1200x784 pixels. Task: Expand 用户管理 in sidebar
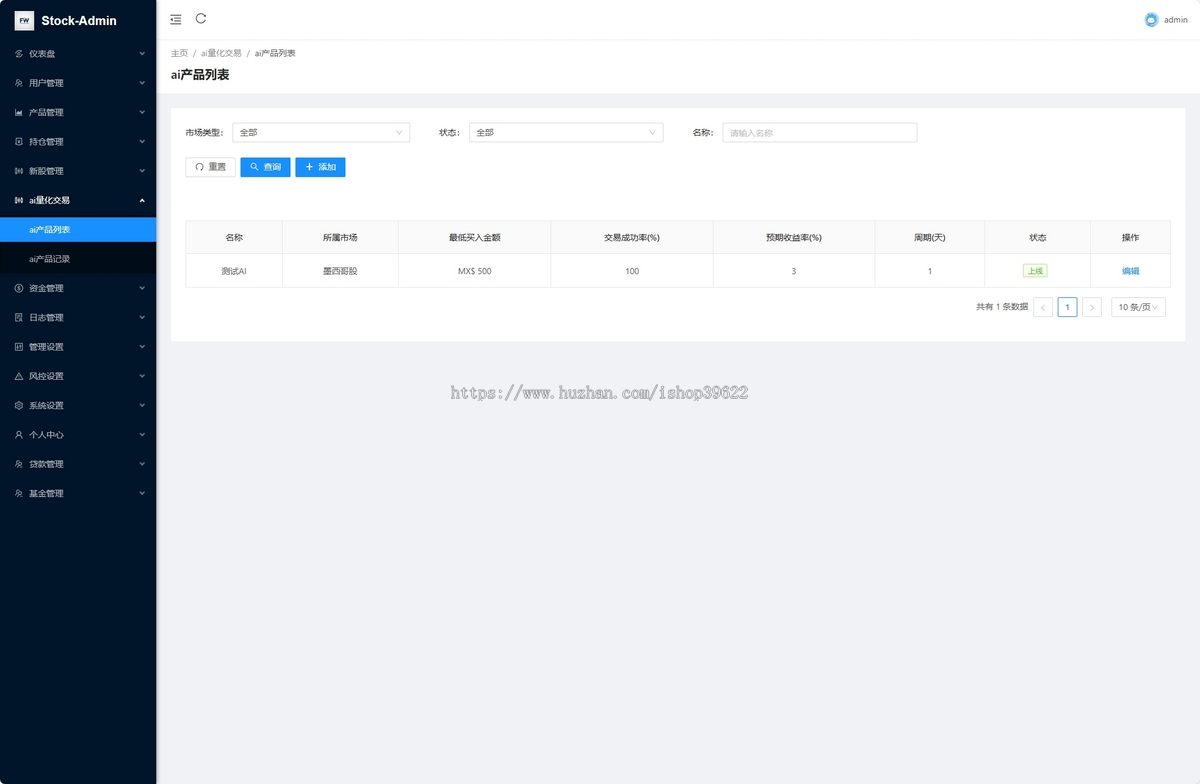(78, 83)
